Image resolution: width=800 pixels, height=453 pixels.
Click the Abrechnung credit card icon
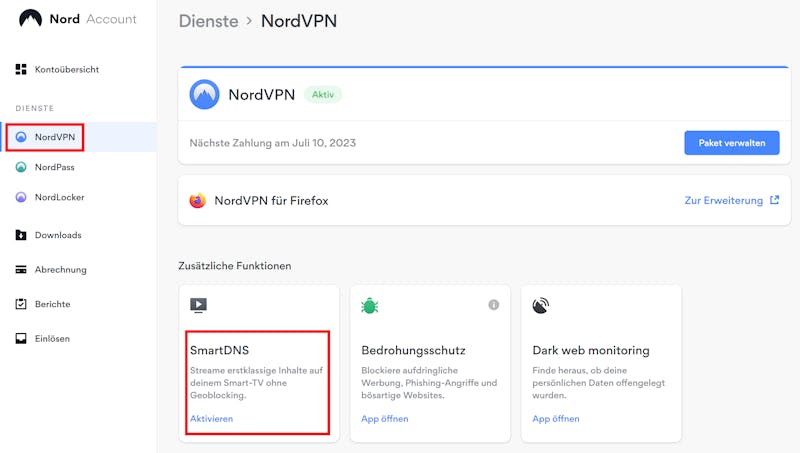(21, 269)
